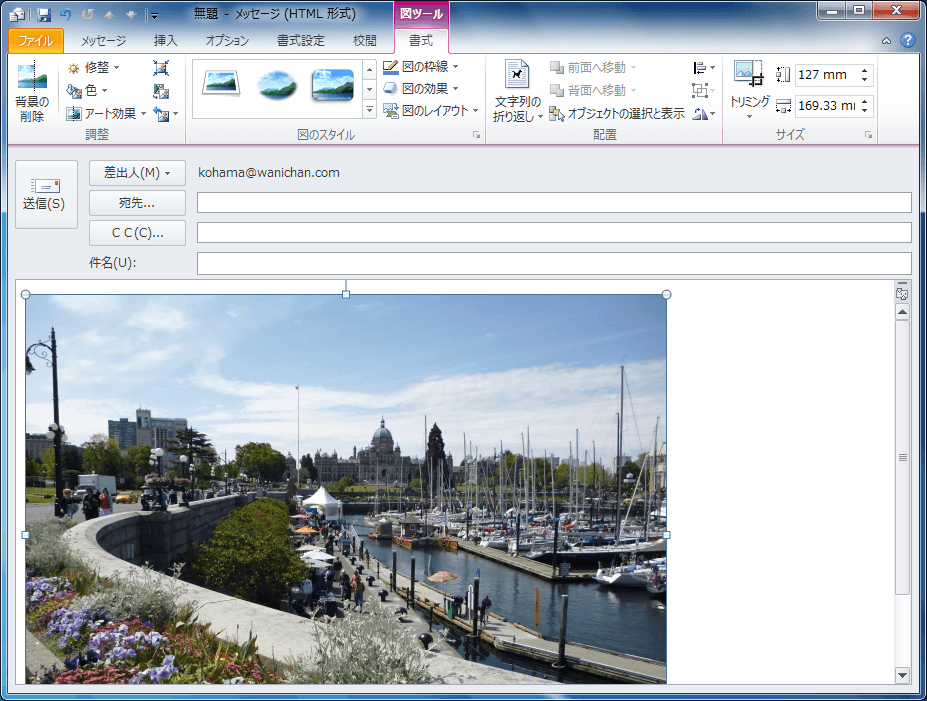The width and height of the screenshot is (927, 701).
Task: Click the Help question mark icon
Action: (x=907, y=41)
